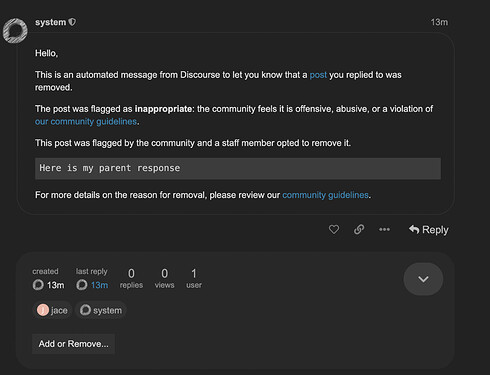Like this post with the heart icon
Screen dimensions: 490x375
pyautogui.click(x=334, y=229)
